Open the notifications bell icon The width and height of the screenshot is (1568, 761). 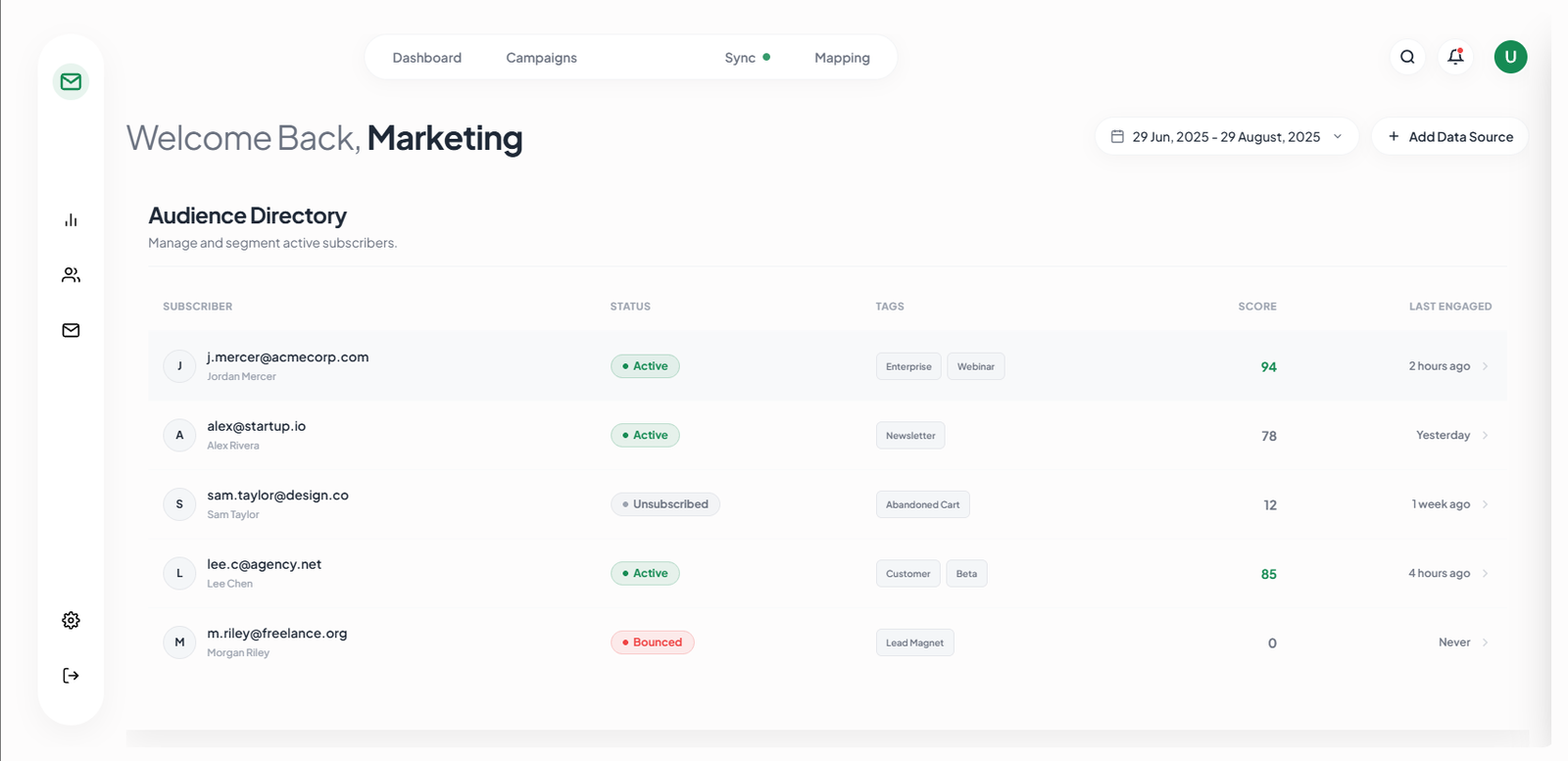1455,57
